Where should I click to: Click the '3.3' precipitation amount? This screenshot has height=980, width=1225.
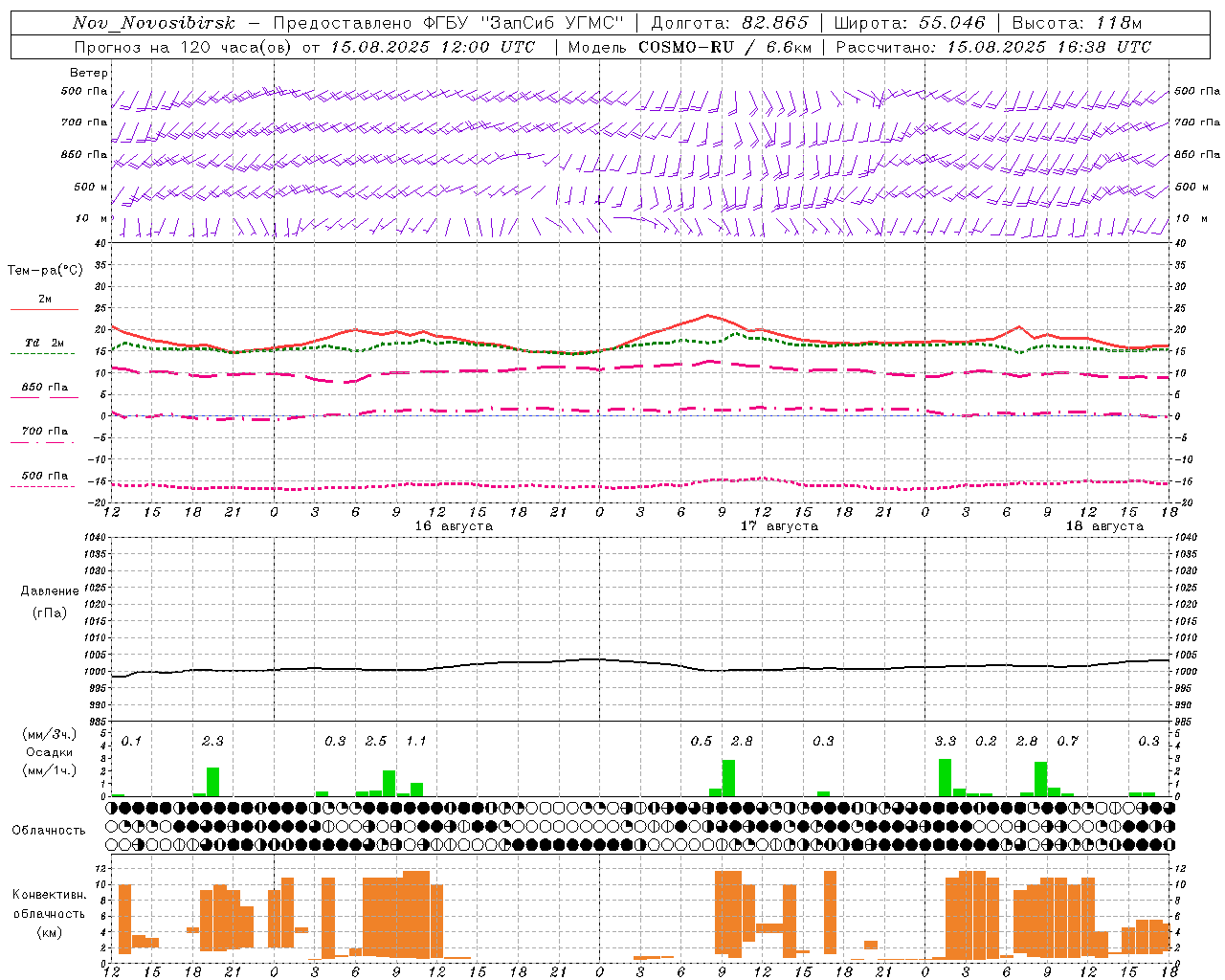point(946,742)
